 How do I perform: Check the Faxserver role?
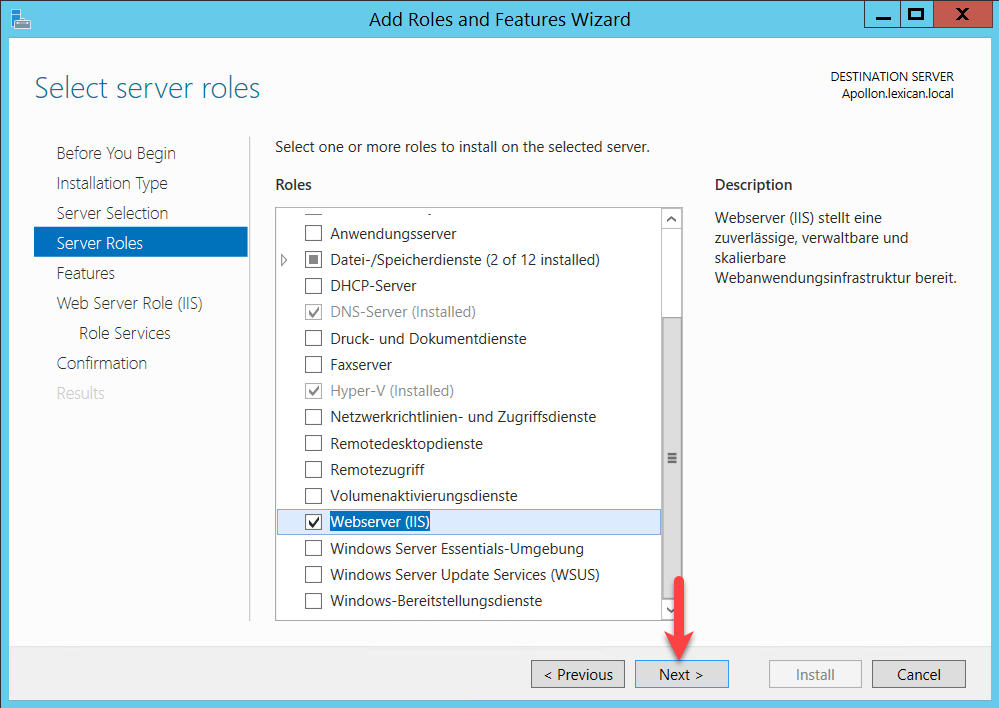point(314,365)
